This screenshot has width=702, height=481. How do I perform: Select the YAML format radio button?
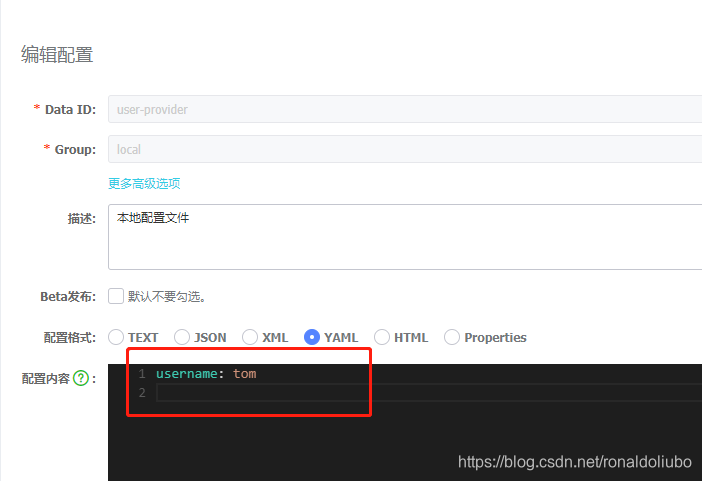312,337
